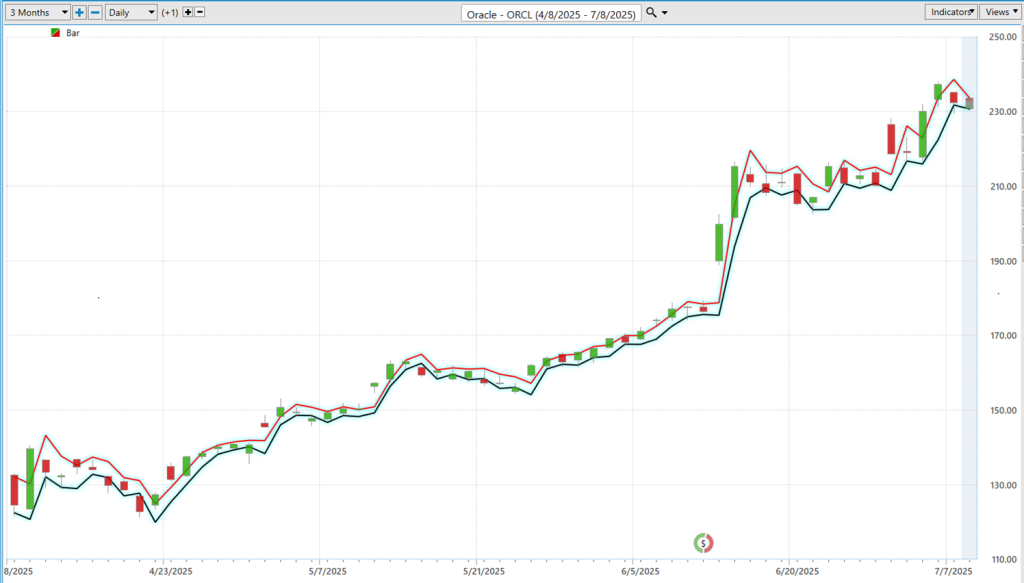
Task: Open the Daily interval dropdown
Action: (131, 12)
